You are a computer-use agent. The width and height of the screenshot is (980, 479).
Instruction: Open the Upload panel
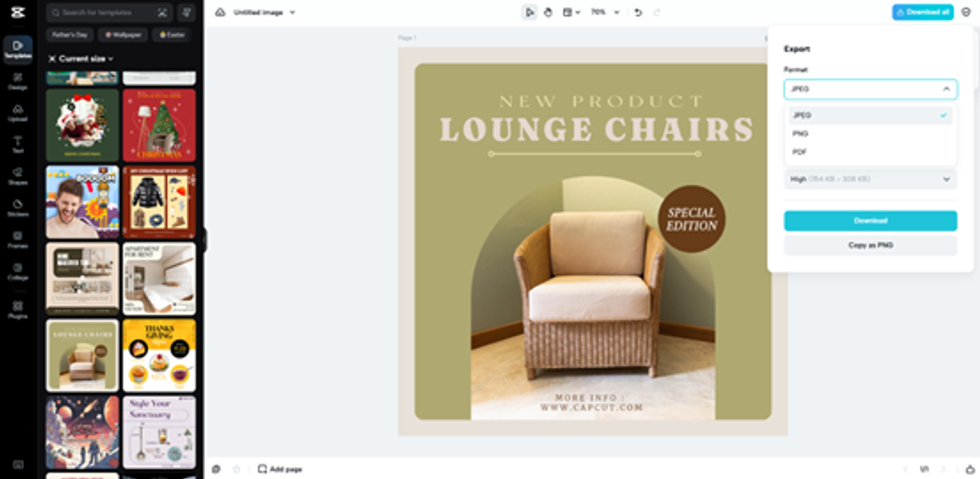[x=17, y=112]
